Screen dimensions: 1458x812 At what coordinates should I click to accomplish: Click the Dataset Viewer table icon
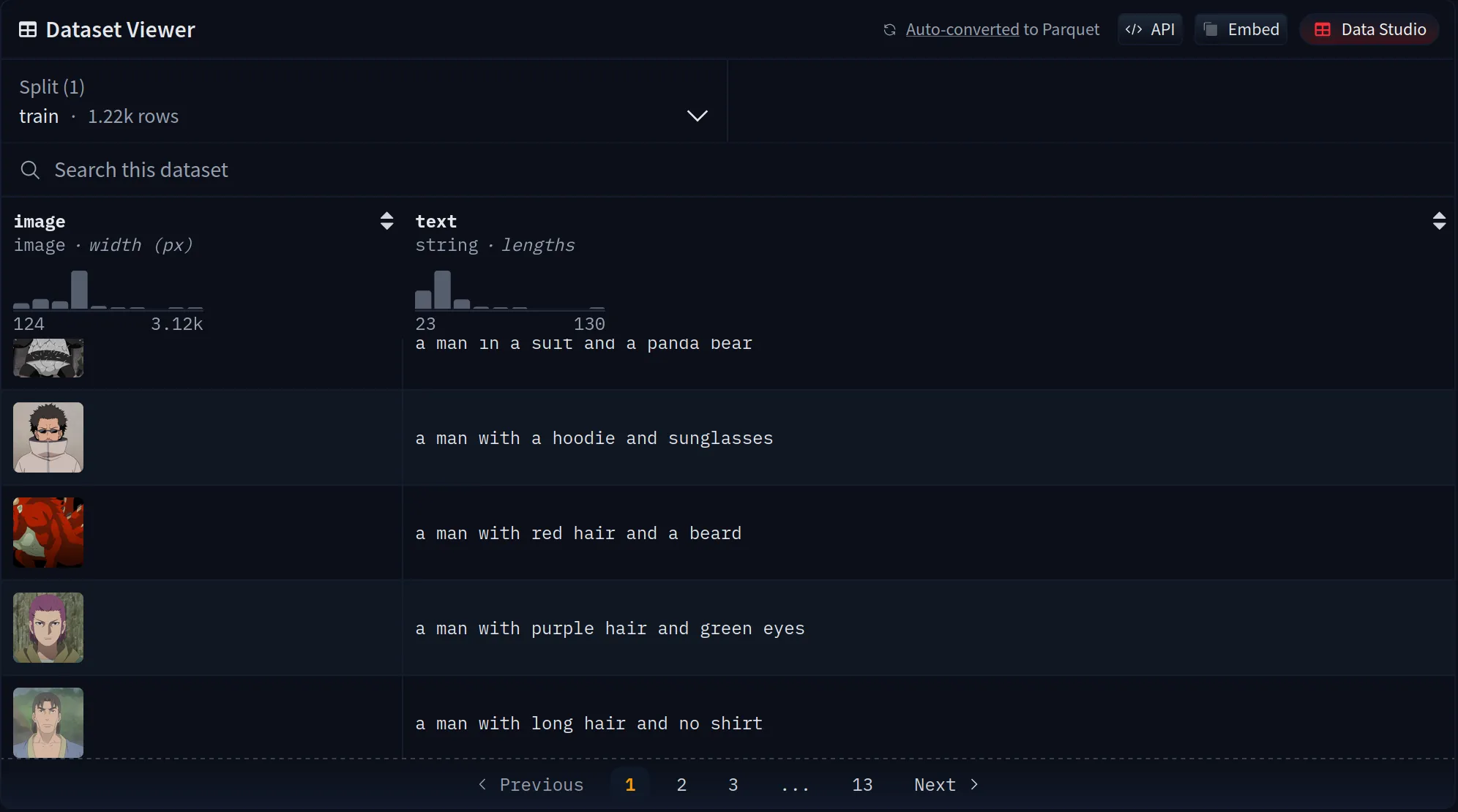(28, 30)
